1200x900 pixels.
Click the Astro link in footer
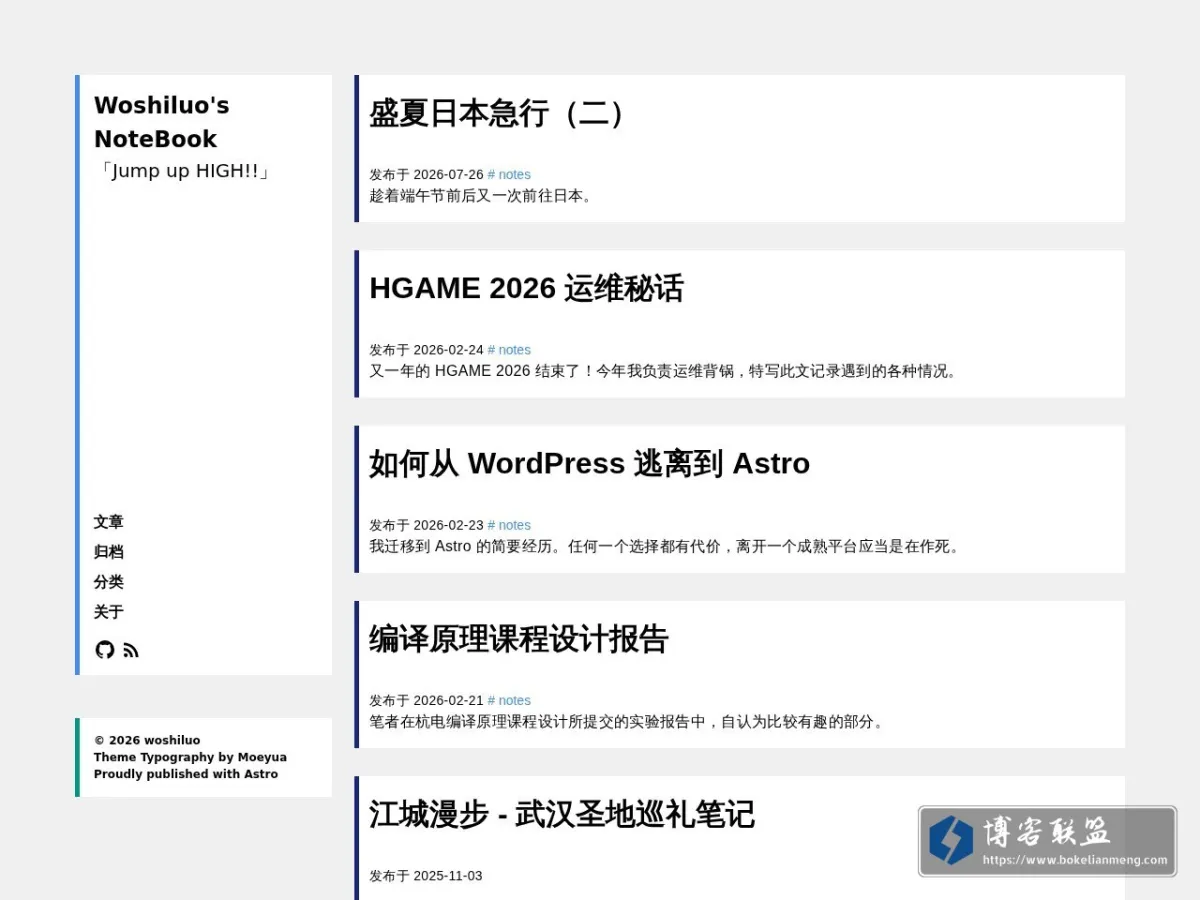click(261, 774)
